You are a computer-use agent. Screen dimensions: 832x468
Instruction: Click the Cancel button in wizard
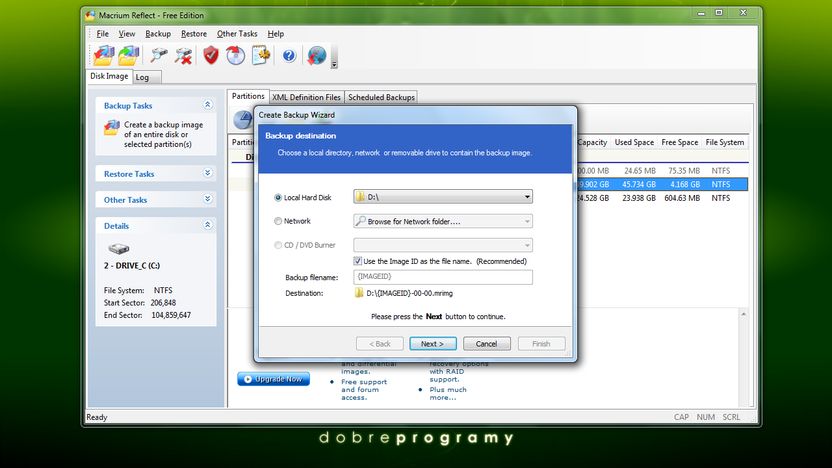coord(487,344)
